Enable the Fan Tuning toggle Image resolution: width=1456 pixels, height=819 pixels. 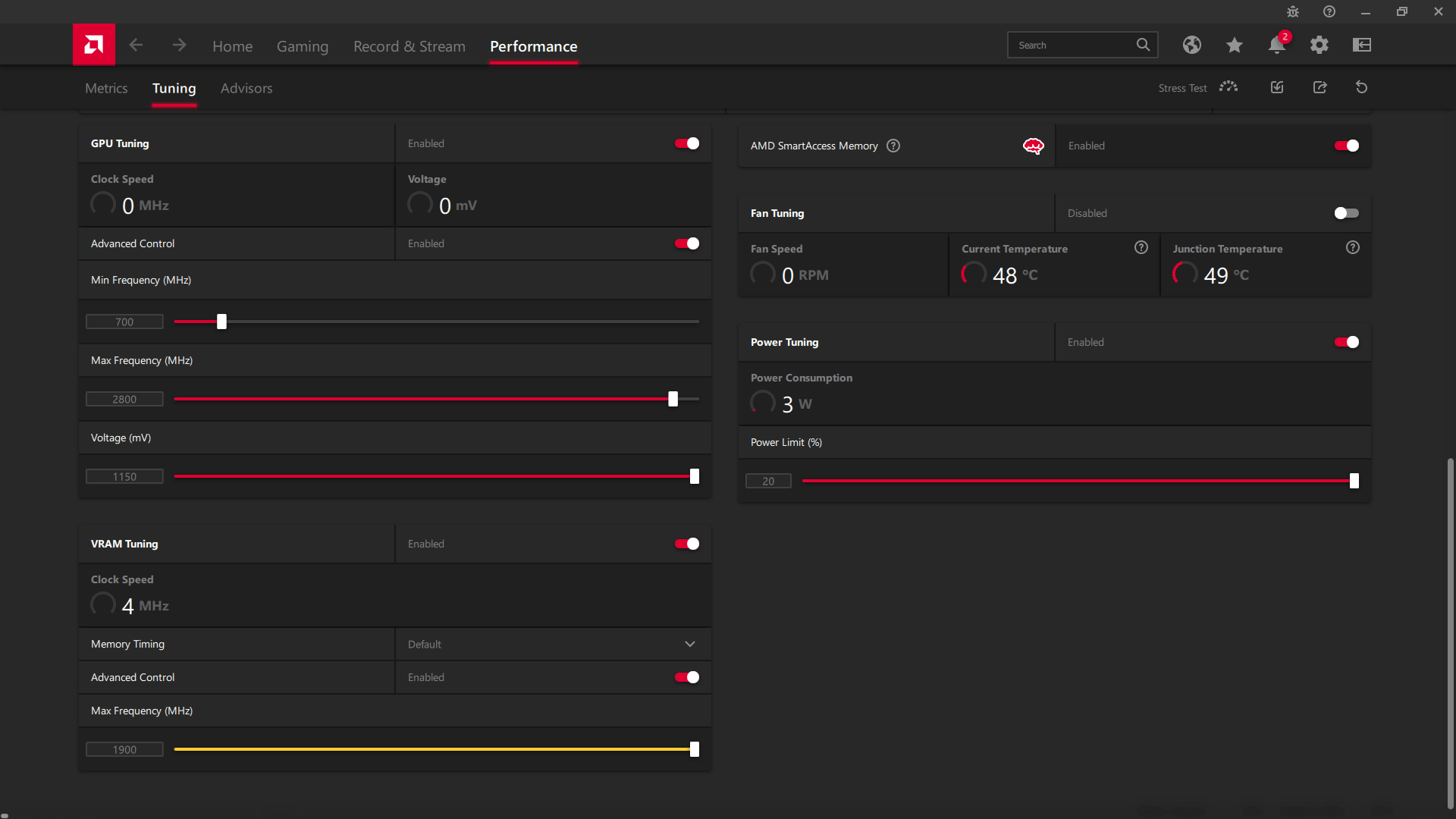point(1347,213)
